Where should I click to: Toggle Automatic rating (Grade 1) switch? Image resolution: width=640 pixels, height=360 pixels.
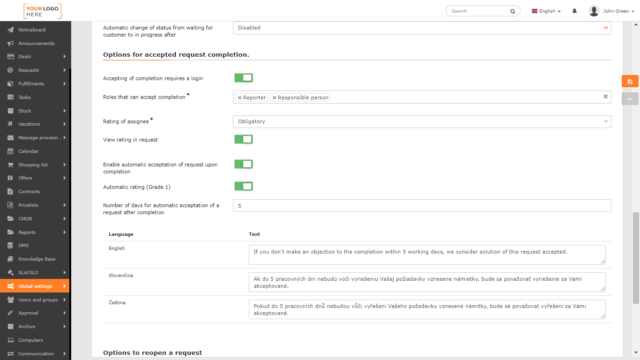tap(243, 186)
